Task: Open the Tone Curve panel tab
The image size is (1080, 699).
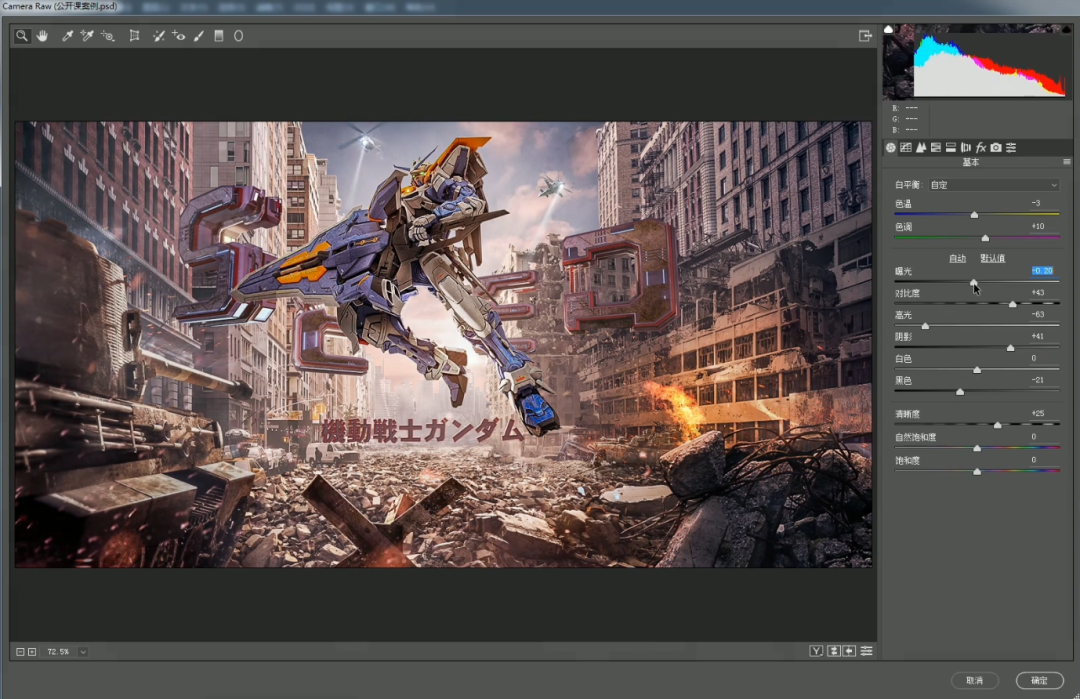Action: 906,147
